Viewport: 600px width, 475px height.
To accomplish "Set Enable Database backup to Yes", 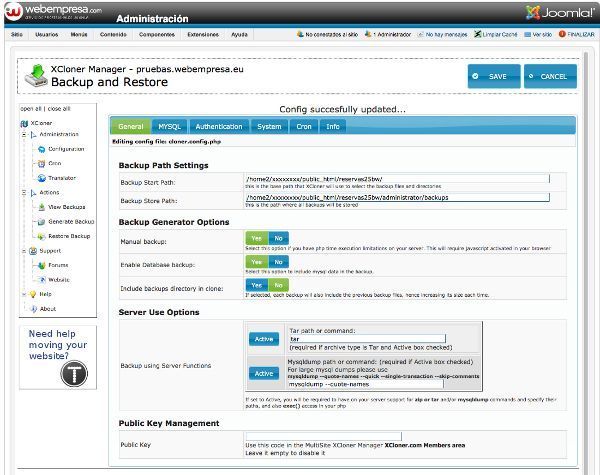I will pyautogui.click(x=256, y=262).
